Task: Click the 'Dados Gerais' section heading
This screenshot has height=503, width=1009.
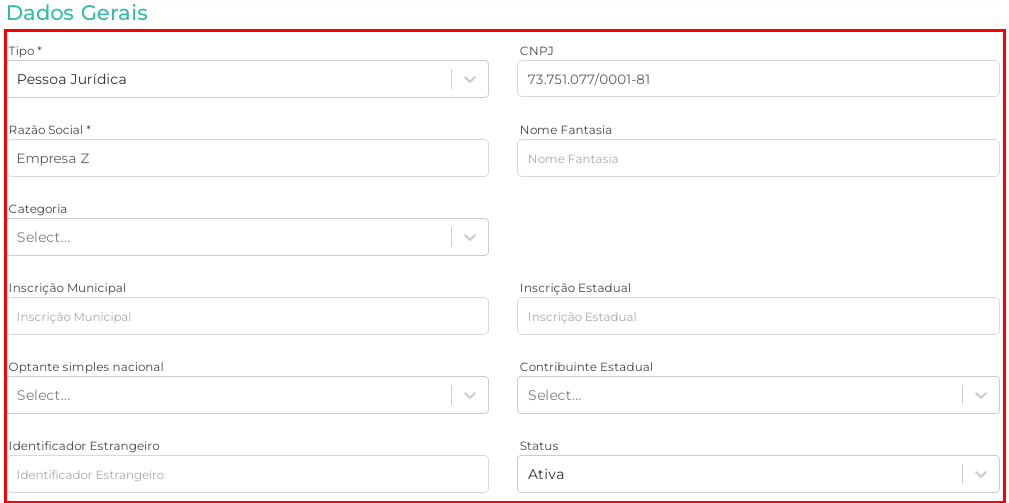Action: point(77,13)
